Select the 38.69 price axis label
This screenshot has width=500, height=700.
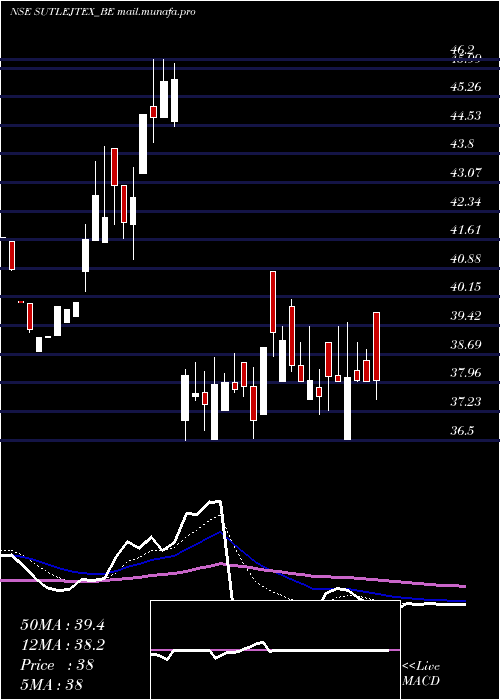click(466, 345)
